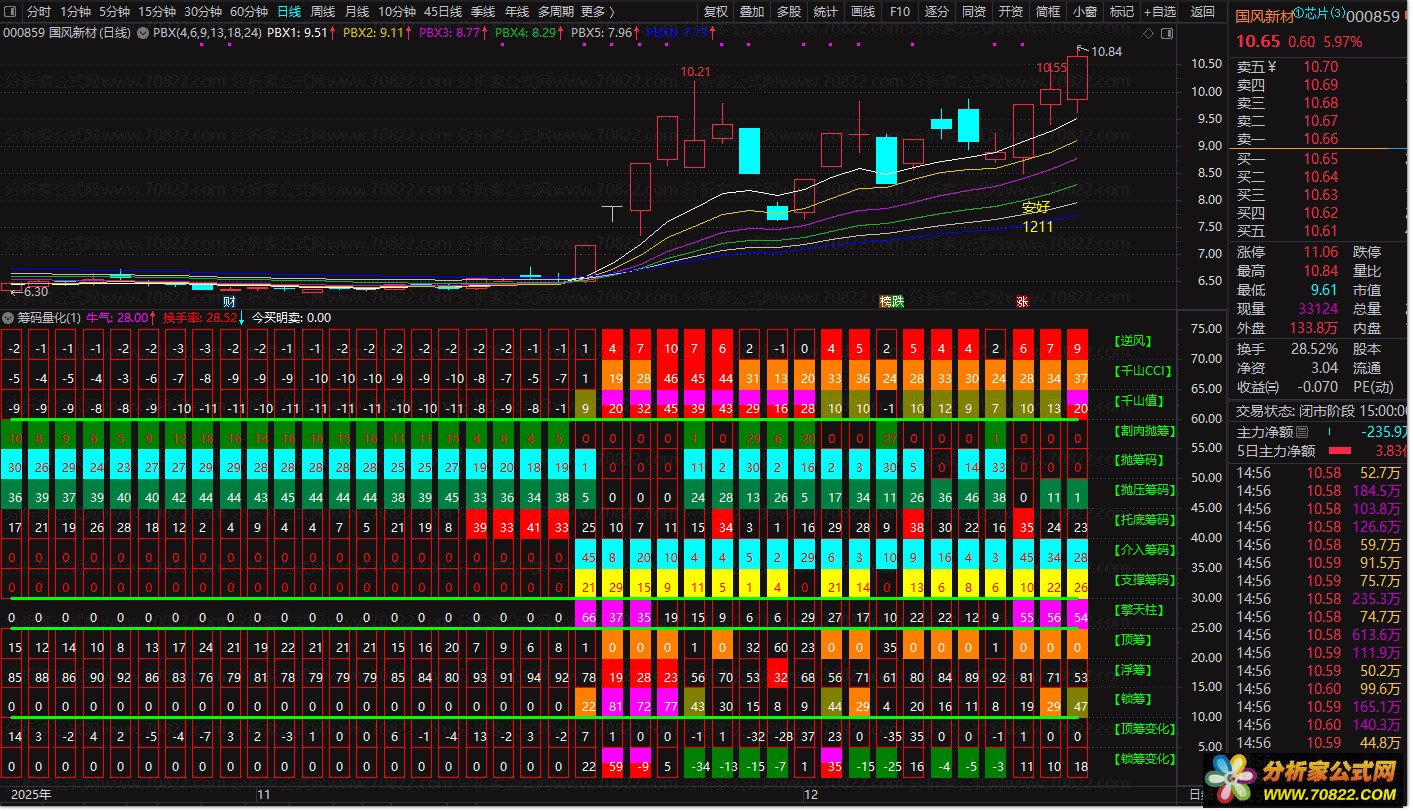Screen dimensions: 1413x811
Task: Click the 逐分 toolbar button
Action: point(937,12)
